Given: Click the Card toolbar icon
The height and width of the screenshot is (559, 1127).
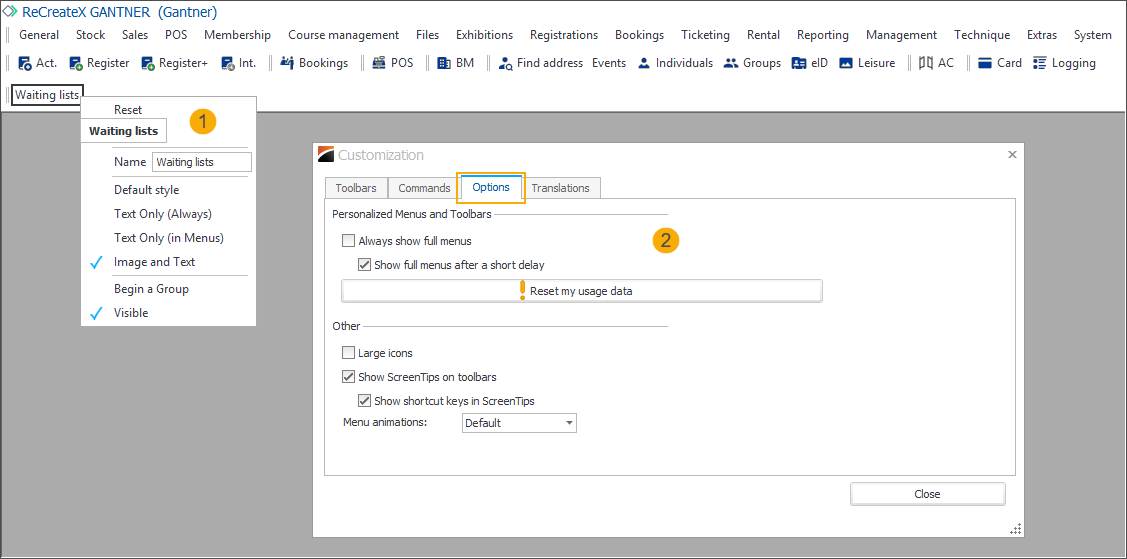Looking at the screenshot, I should pos(985,63).
